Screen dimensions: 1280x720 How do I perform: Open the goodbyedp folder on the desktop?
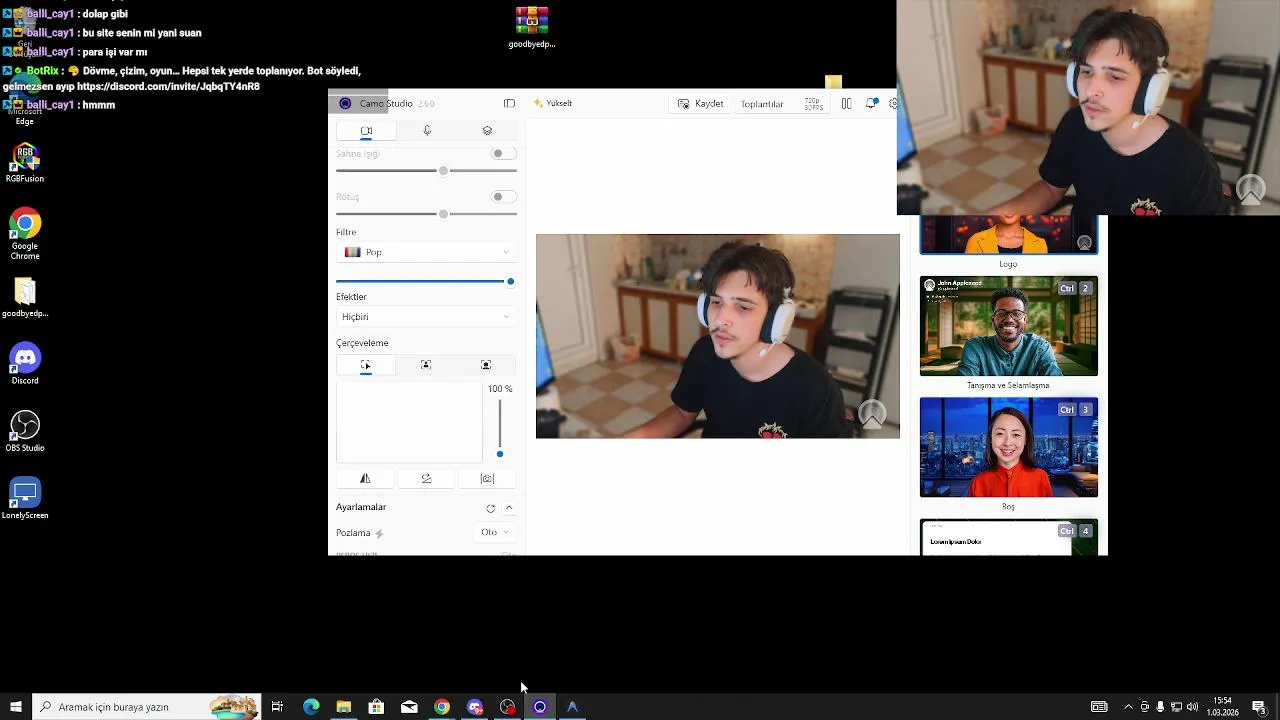click(x=25, y=297)
